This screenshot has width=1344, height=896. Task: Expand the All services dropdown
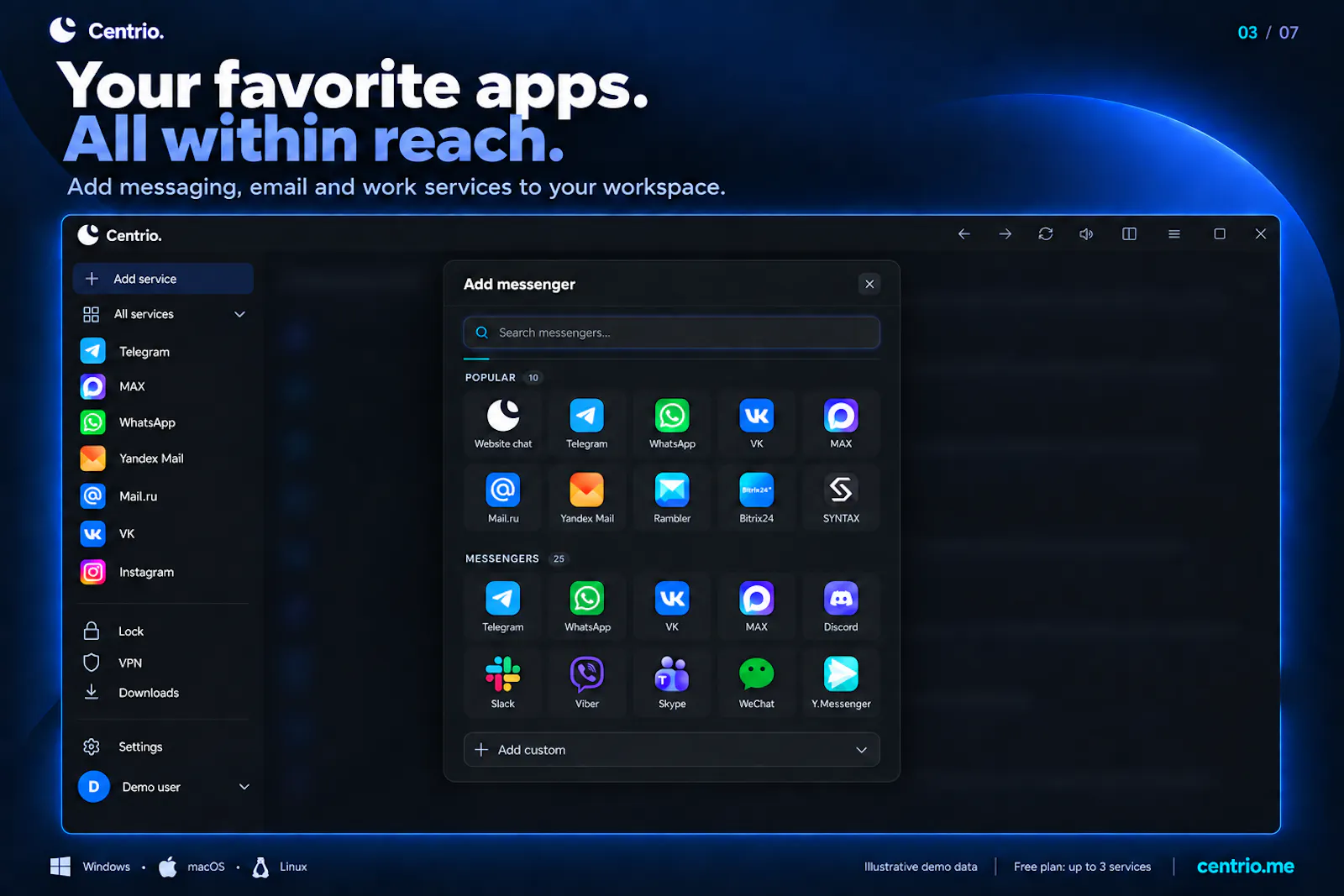click(x=239, y=314)
